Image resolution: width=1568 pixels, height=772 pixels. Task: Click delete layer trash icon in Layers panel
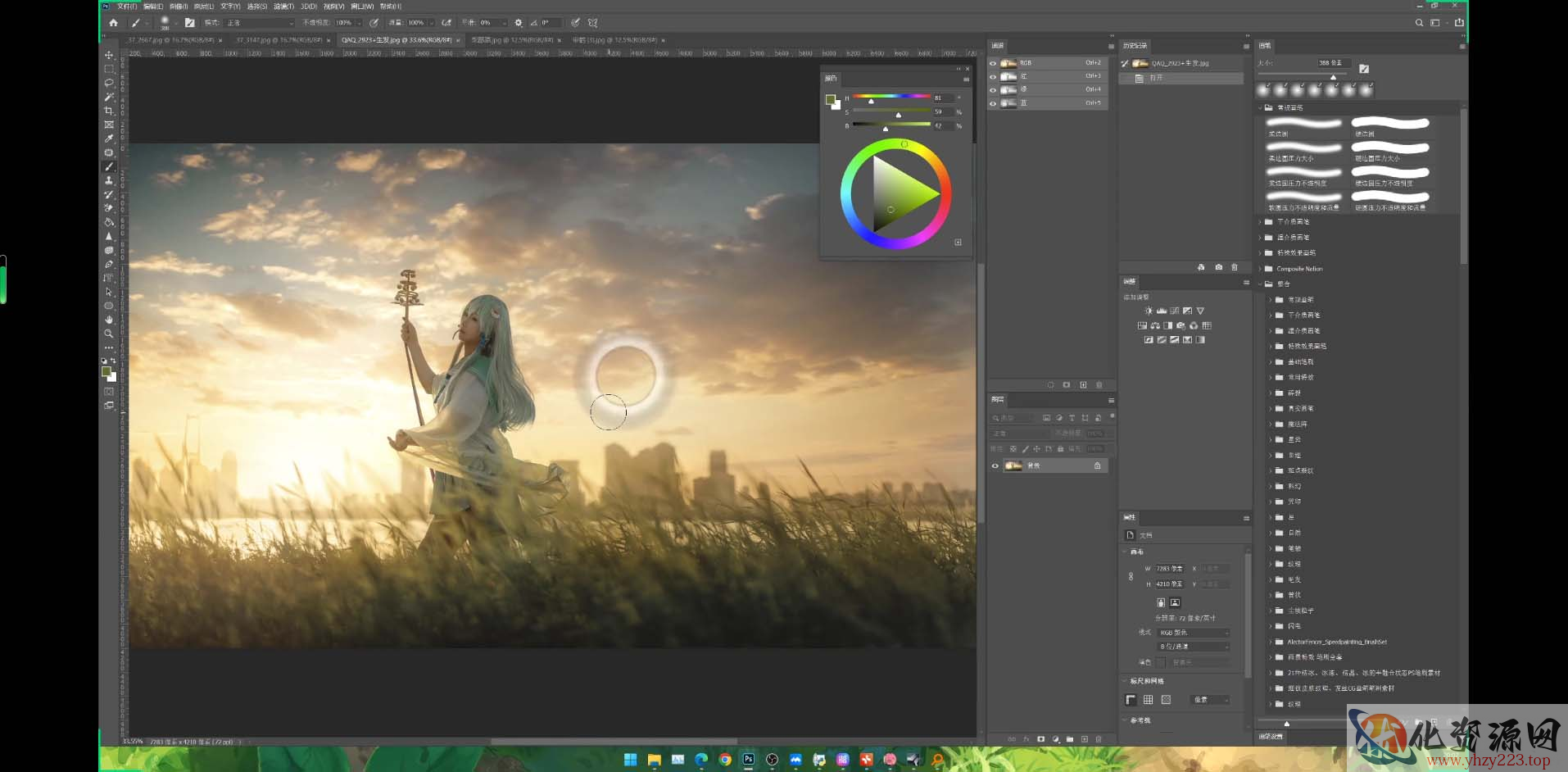pos(1099,739)
